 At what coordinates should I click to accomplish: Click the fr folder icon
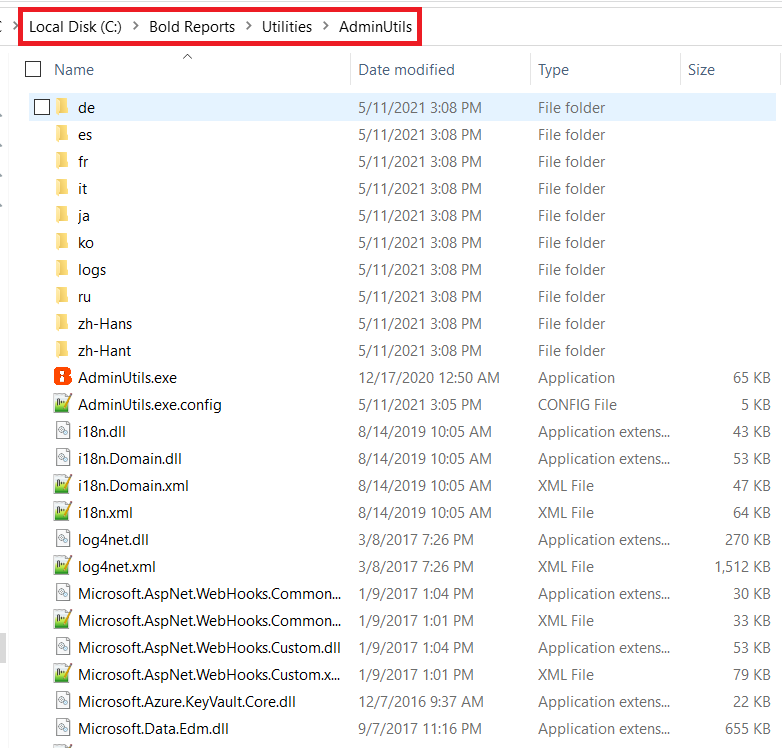tap(62, 161)
